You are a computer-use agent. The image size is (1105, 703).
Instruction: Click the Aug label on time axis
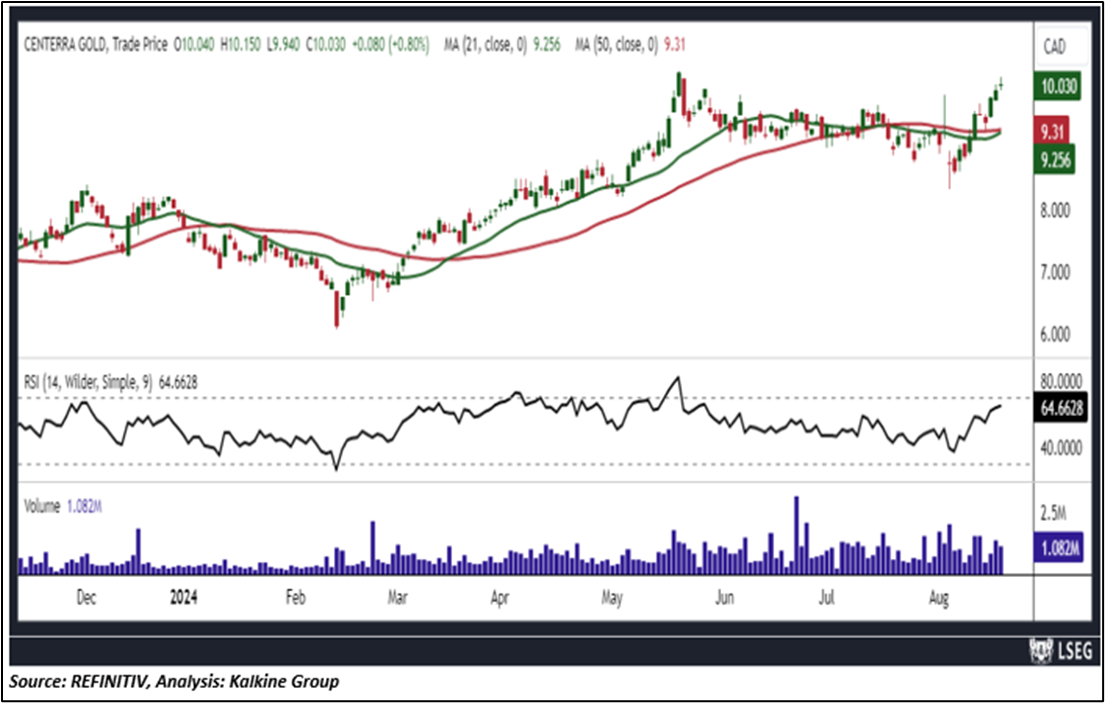939,597
